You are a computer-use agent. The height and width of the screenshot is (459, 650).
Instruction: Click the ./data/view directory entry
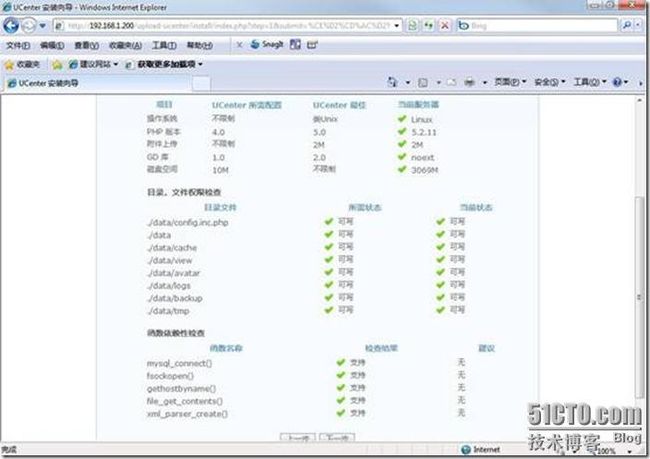click(170, 261)
